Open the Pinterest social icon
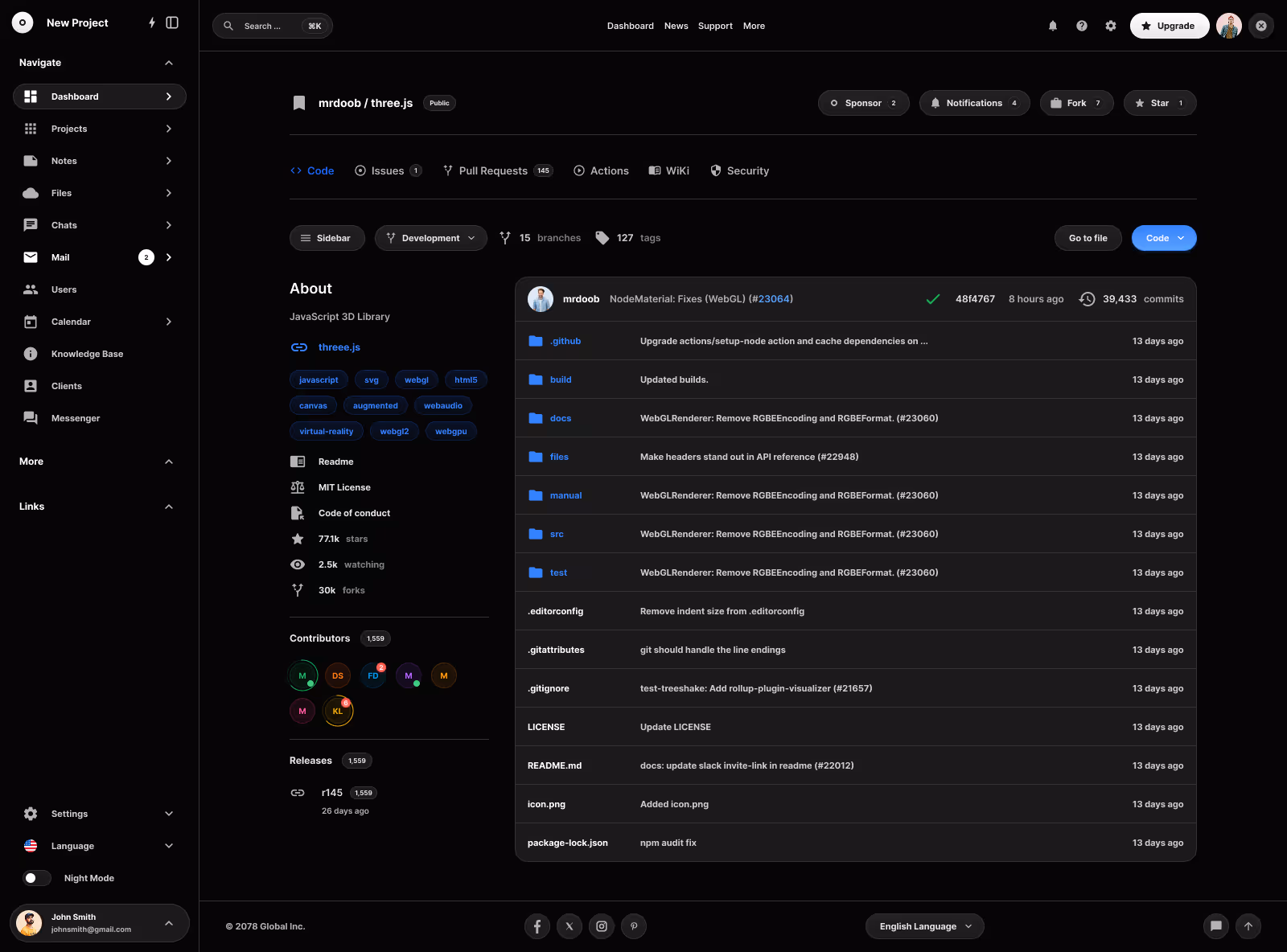1287x952 pixels. [x=634, y=926]
